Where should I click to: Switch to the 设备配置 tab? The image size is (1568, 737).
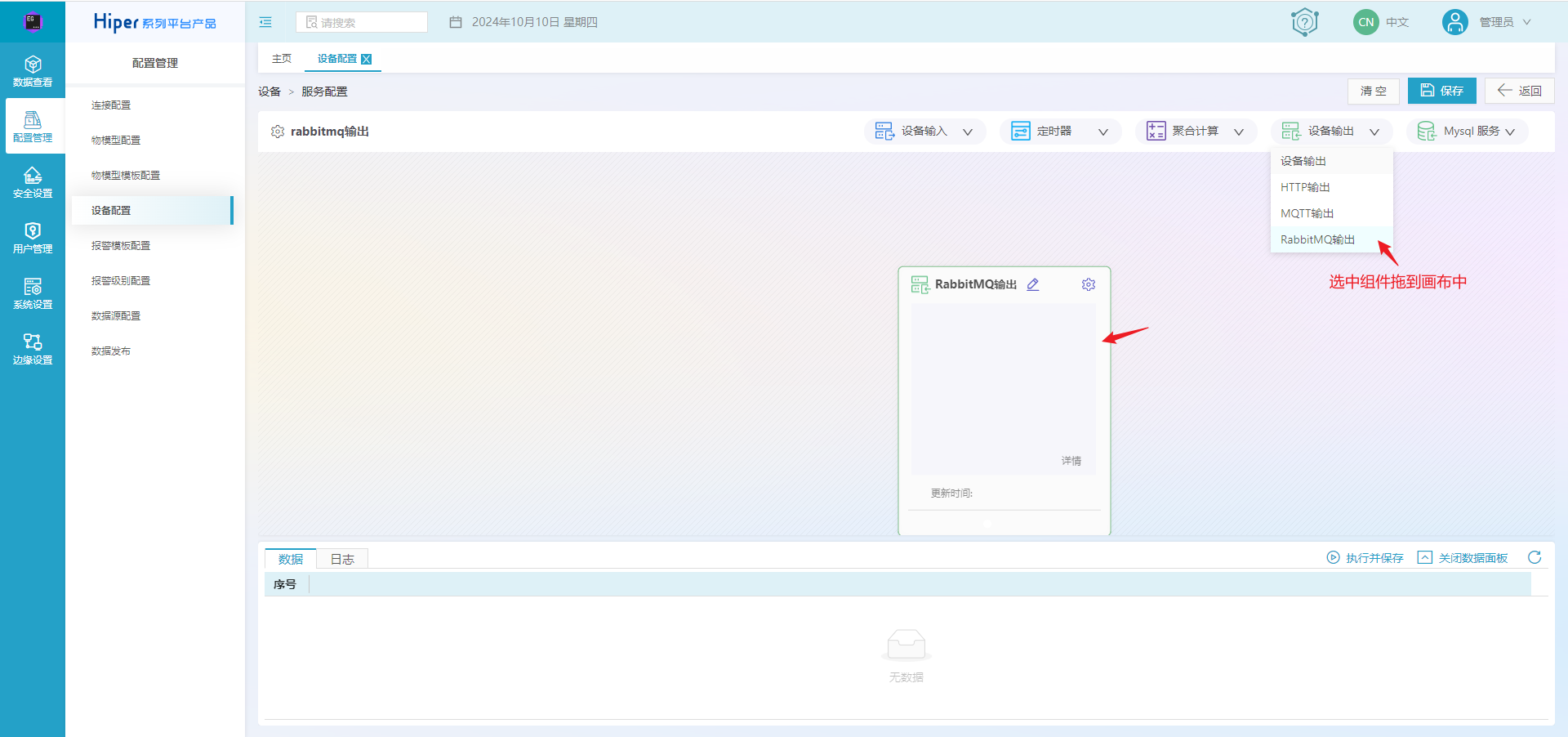tap(336, 59)
